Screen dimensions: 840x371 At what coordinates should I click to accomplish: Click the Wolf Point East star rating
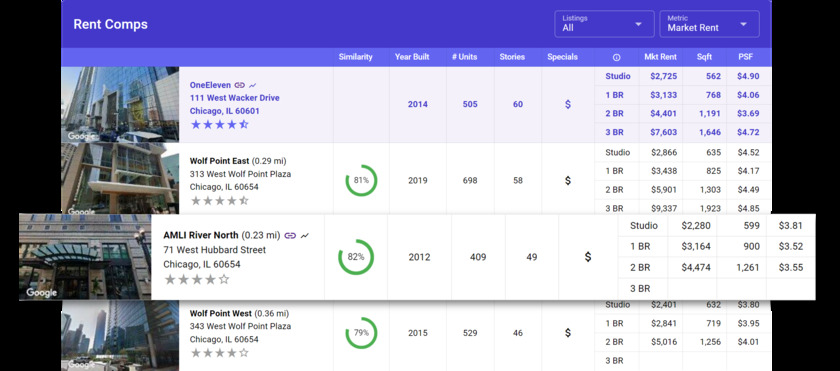pyautogui.click(x=220, y=201)
